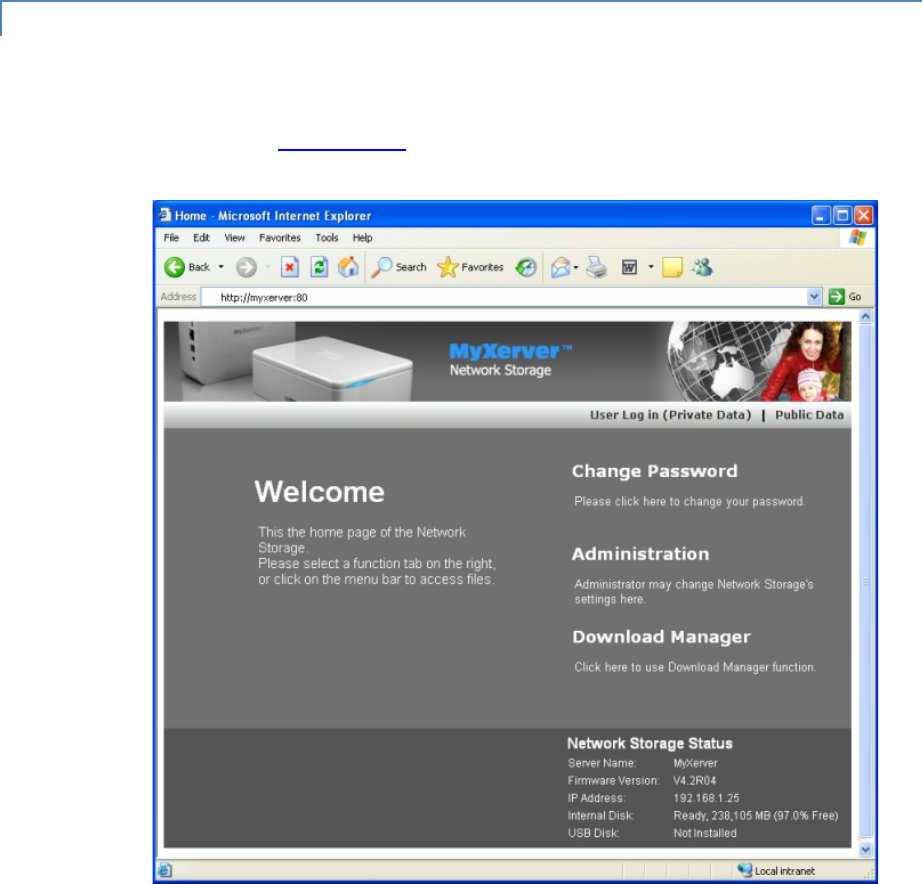Open the Mail dropdown arrow
Screen dimensions: 922x884
tap(576, 268)
